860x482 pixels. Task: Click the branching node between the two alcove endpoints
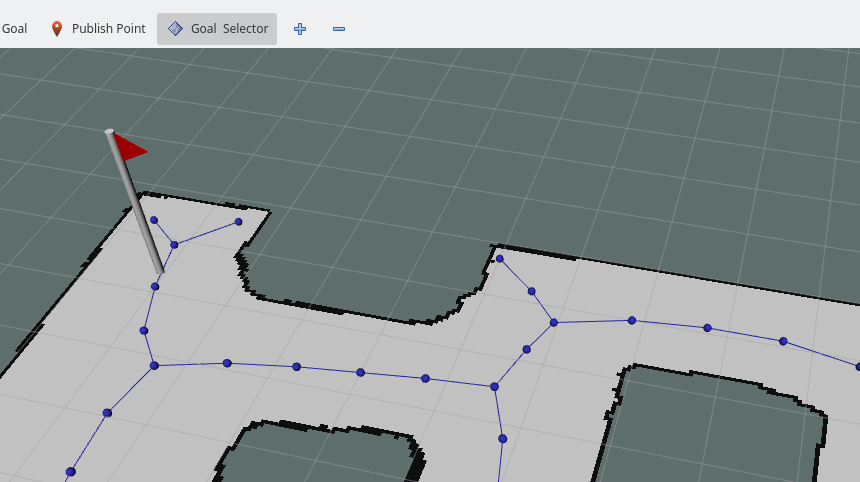pos(174,244)
